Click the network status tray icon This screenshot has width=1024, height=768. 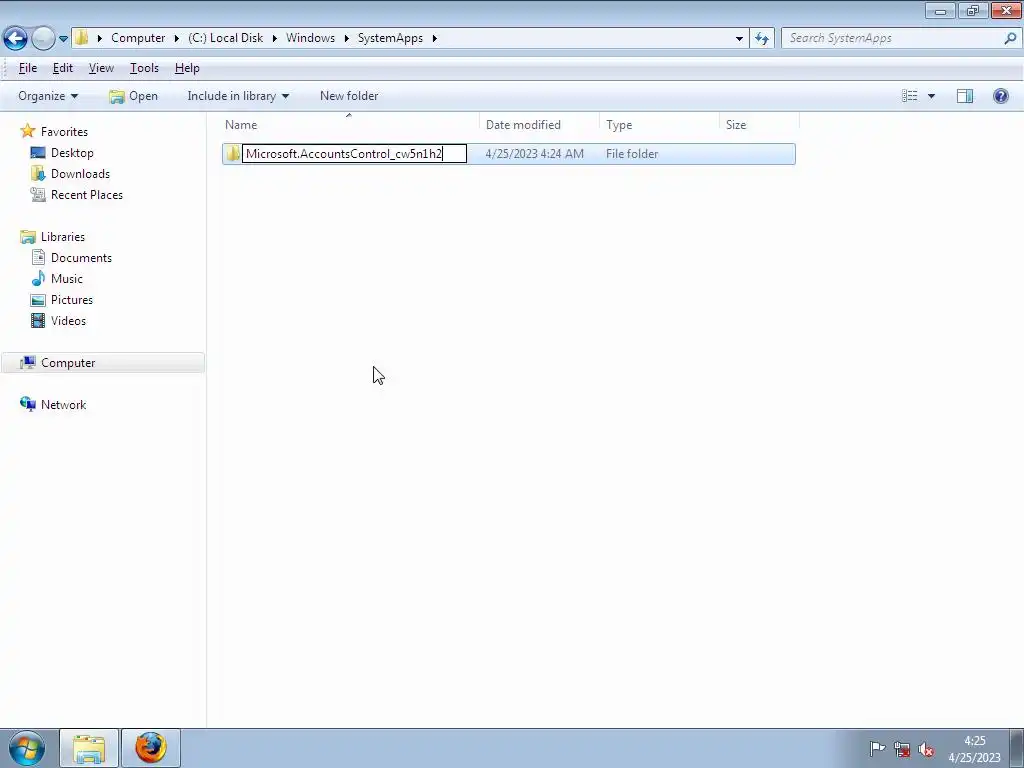point(902,749)
